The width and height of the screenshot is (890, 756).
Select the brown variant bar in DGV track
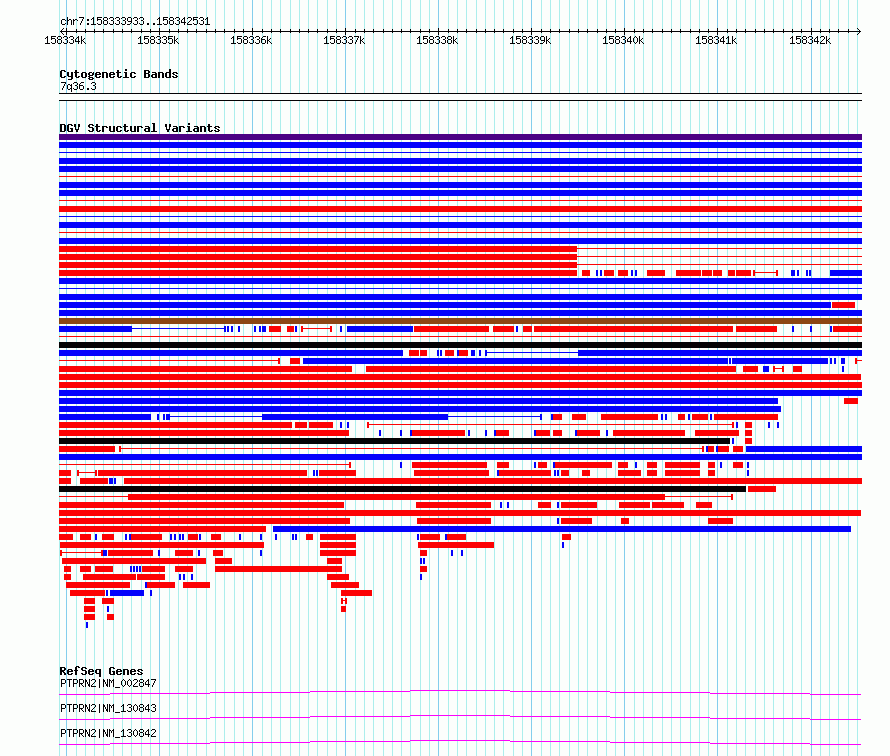(460, 321)
